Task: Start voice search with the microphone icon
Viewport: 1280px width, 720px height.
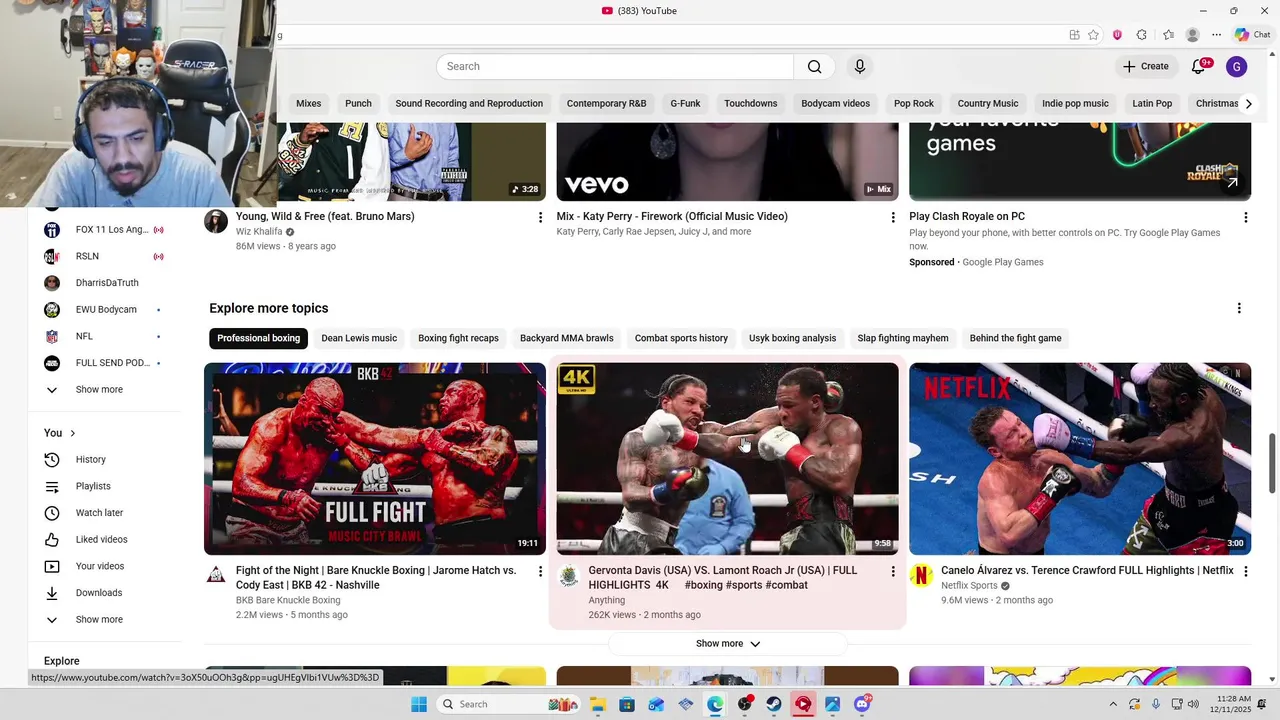Action: [859, 67]
